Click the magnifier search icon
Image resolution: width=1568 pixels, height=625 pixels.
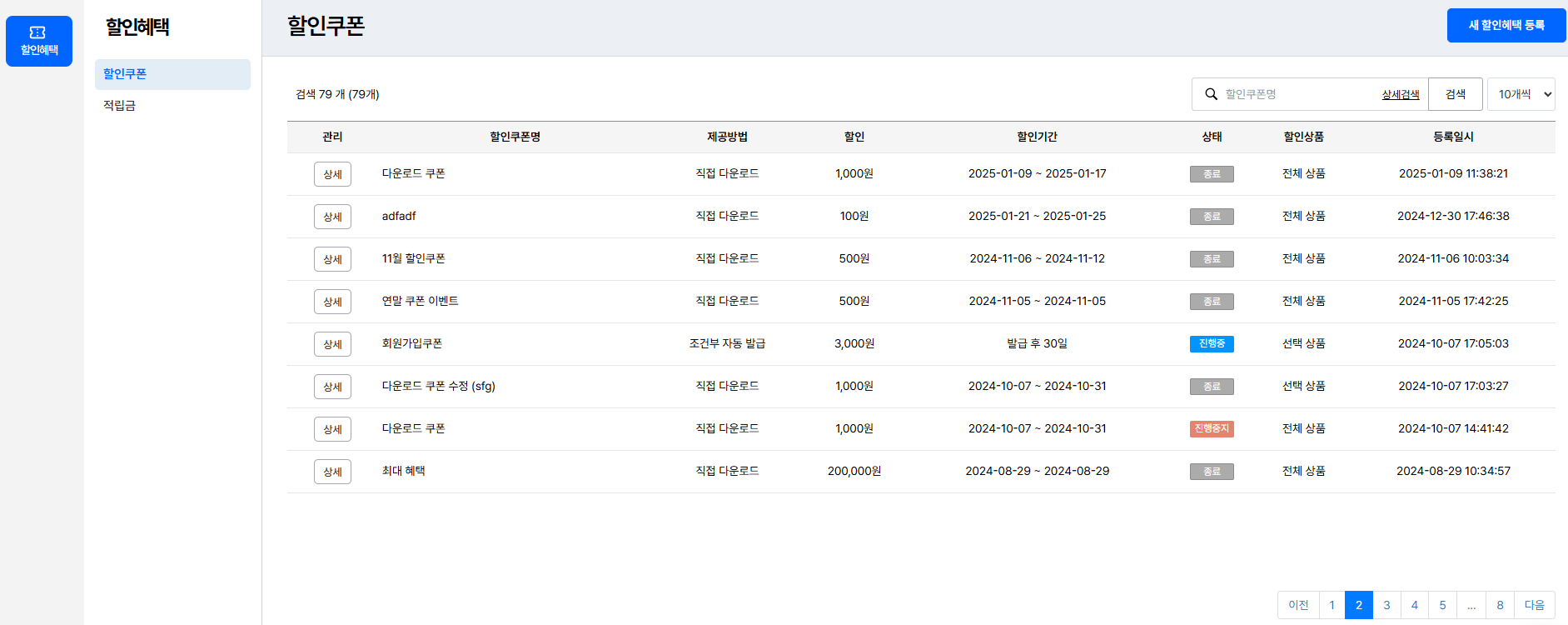pos(1211,94)
